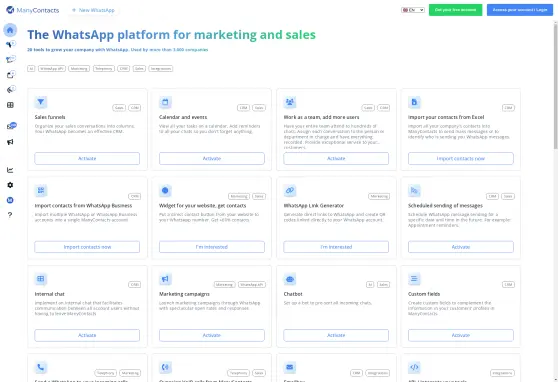Click the AI tag on Chatbot card

click(x=370, y=284)
